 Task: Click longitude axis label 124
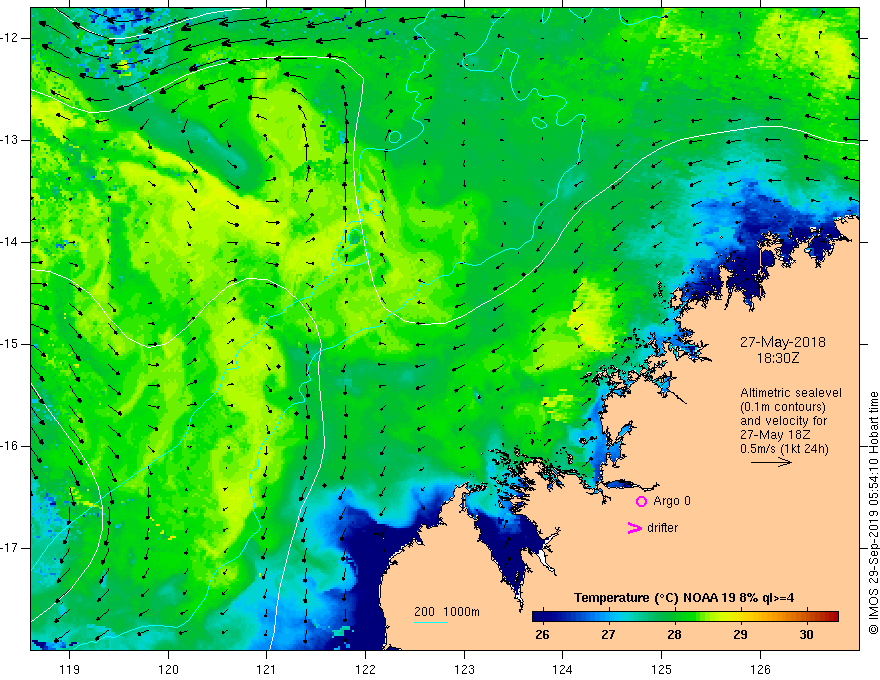point(563,669)
